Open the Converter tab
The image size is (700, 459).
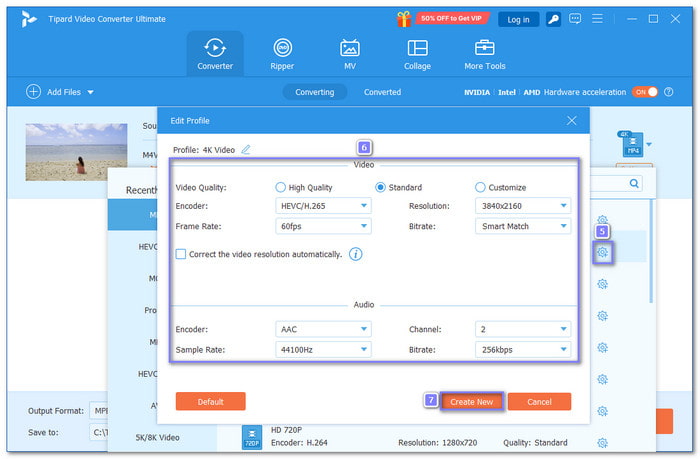tap(215, 54)
